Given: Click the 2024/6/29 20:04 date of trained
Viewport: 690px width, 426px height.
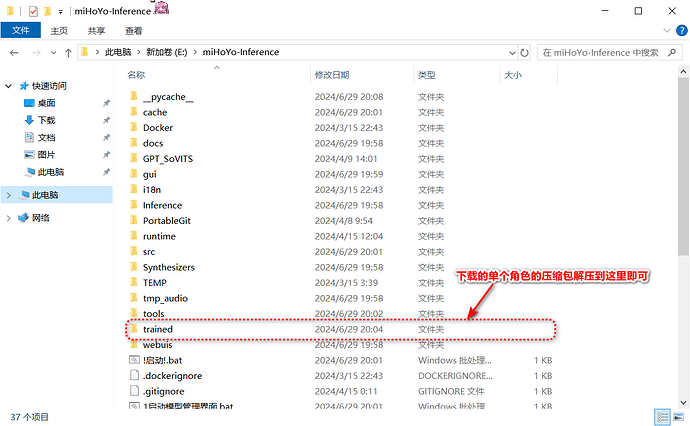Looking at the screenshot, I should point(349,329).
